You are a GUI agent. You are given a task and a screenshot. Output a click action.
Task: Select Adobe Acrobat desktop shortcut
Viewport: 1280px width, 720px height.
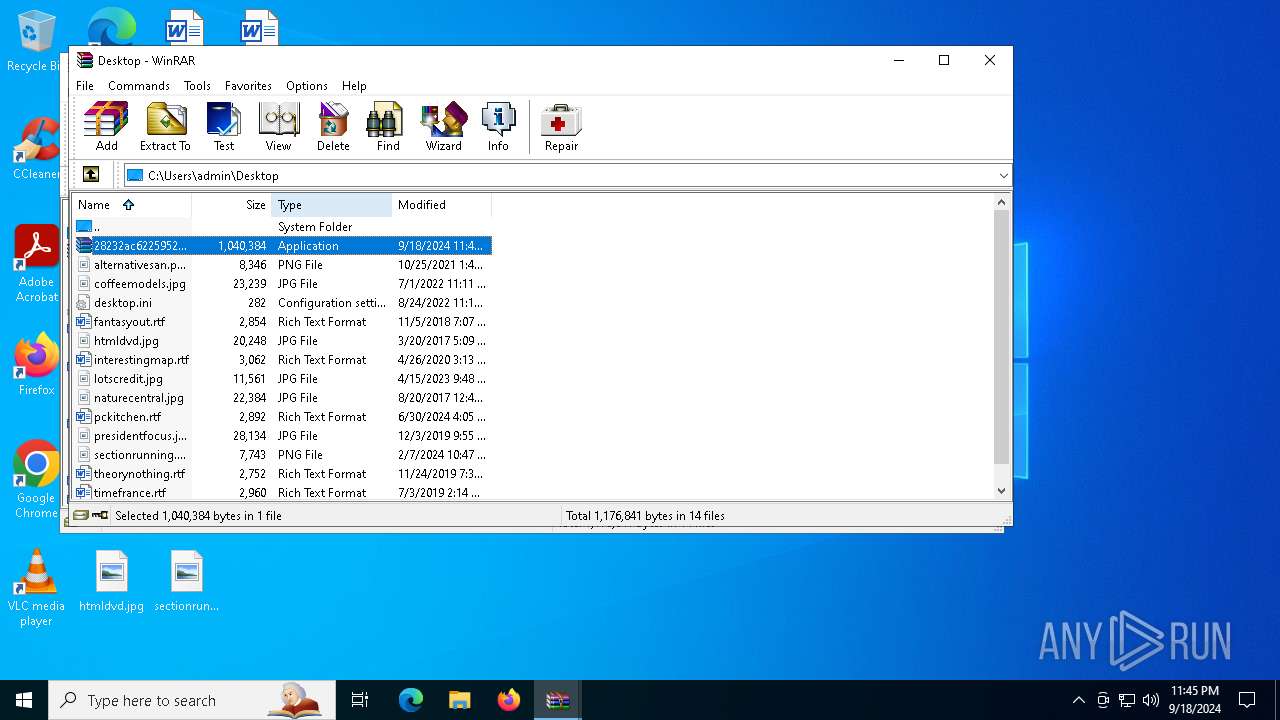37,264
